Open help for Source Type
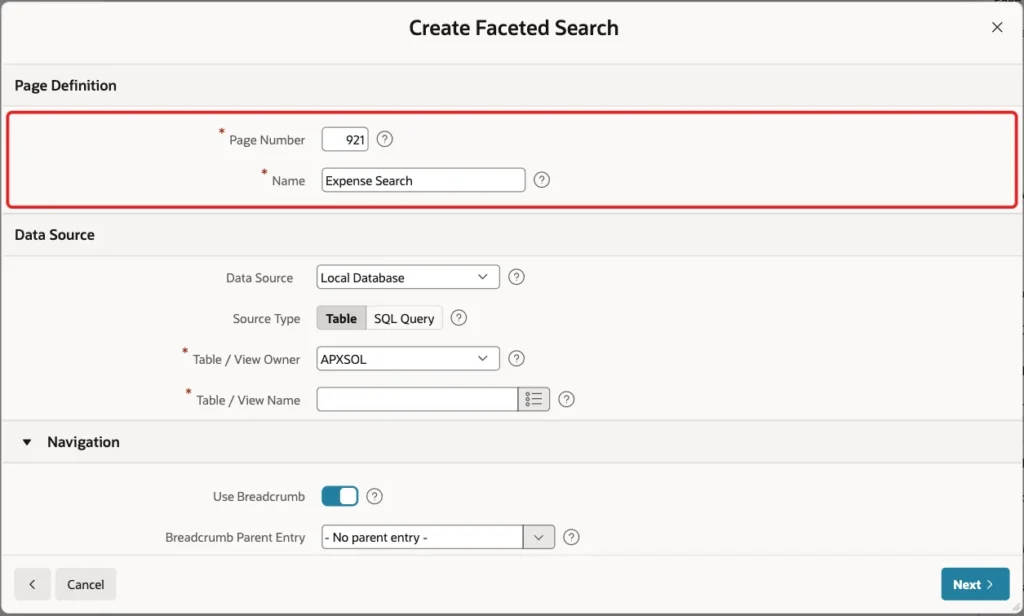Viewport: 1024px width, 616px height. point(458,317)
